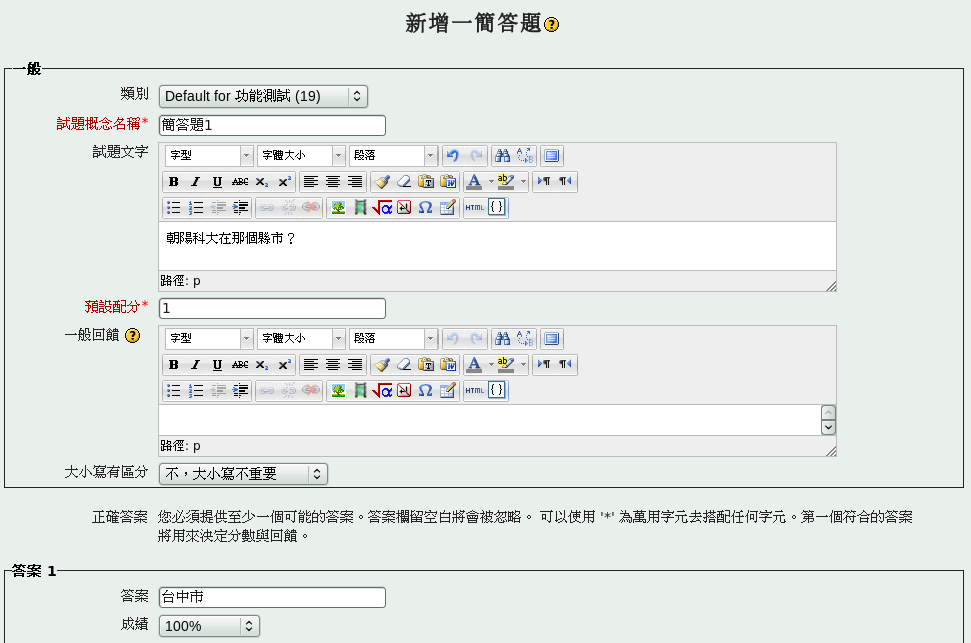Click the HTML source button in 試題文字 editor
The width and height of the screenshot is (971, 643).
pos(475,208)
